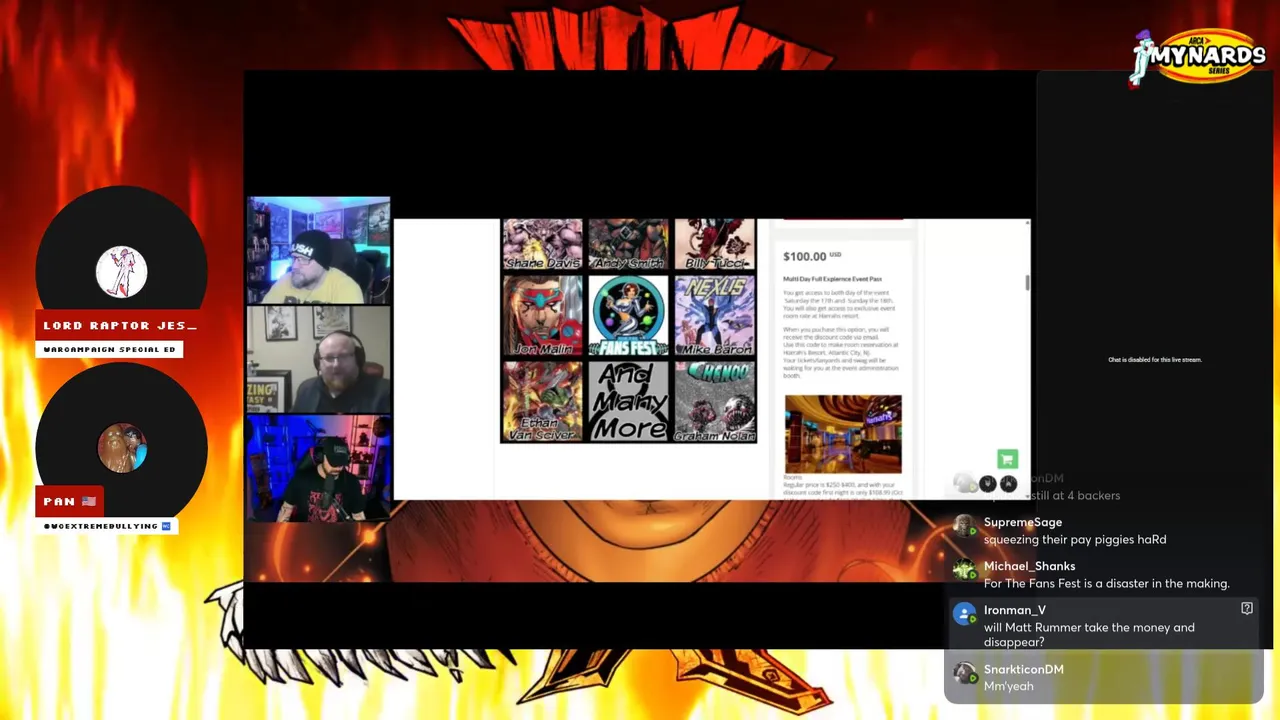This screenshot has width=1280, height=720.
Task: Click the yellow-shirt host webcam feed
Action: tap(319, 251)
